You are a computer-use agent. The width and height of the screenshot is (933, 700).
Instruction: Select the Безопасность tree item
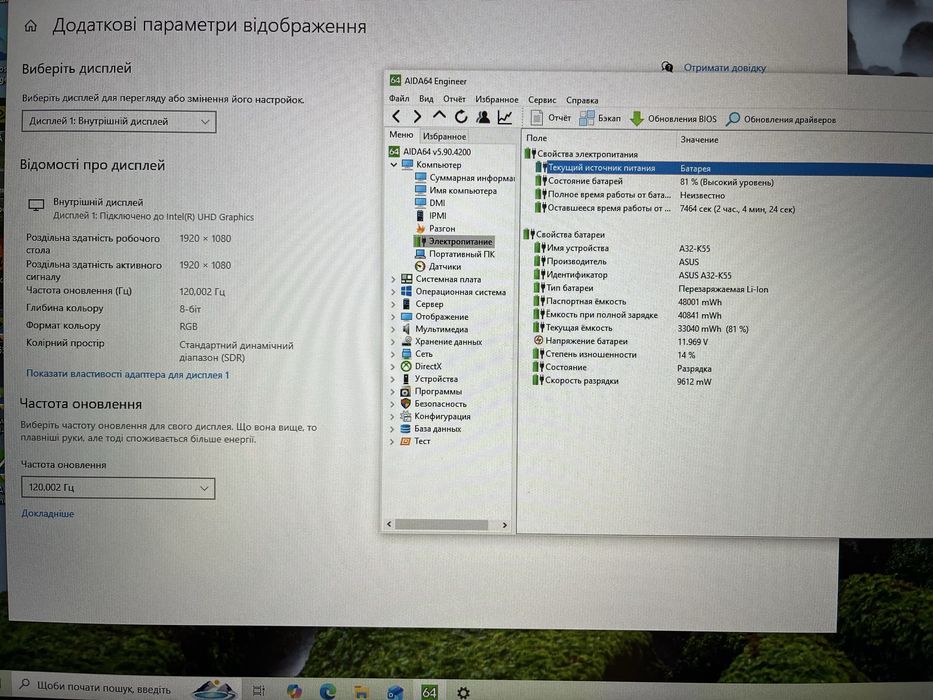tap(433, 404)
